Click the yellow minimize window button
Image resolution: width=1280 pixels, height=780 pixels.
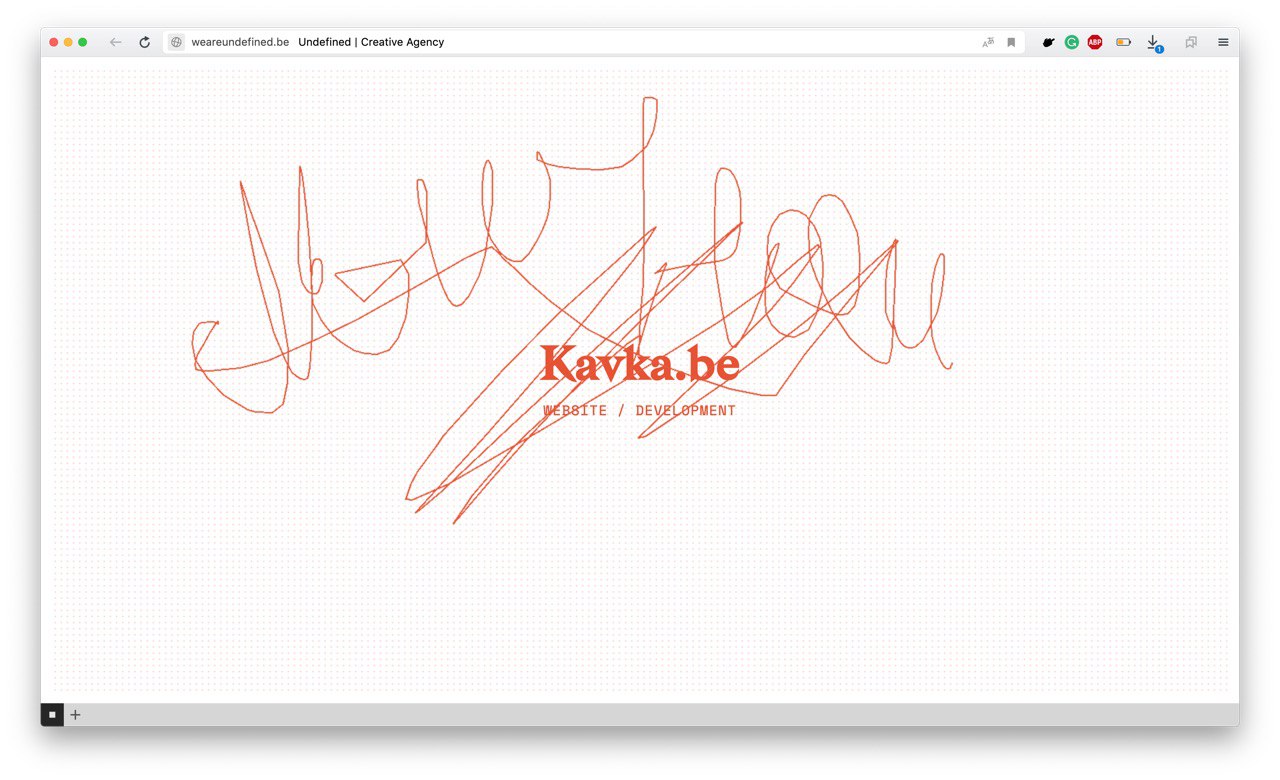(68, 42)
